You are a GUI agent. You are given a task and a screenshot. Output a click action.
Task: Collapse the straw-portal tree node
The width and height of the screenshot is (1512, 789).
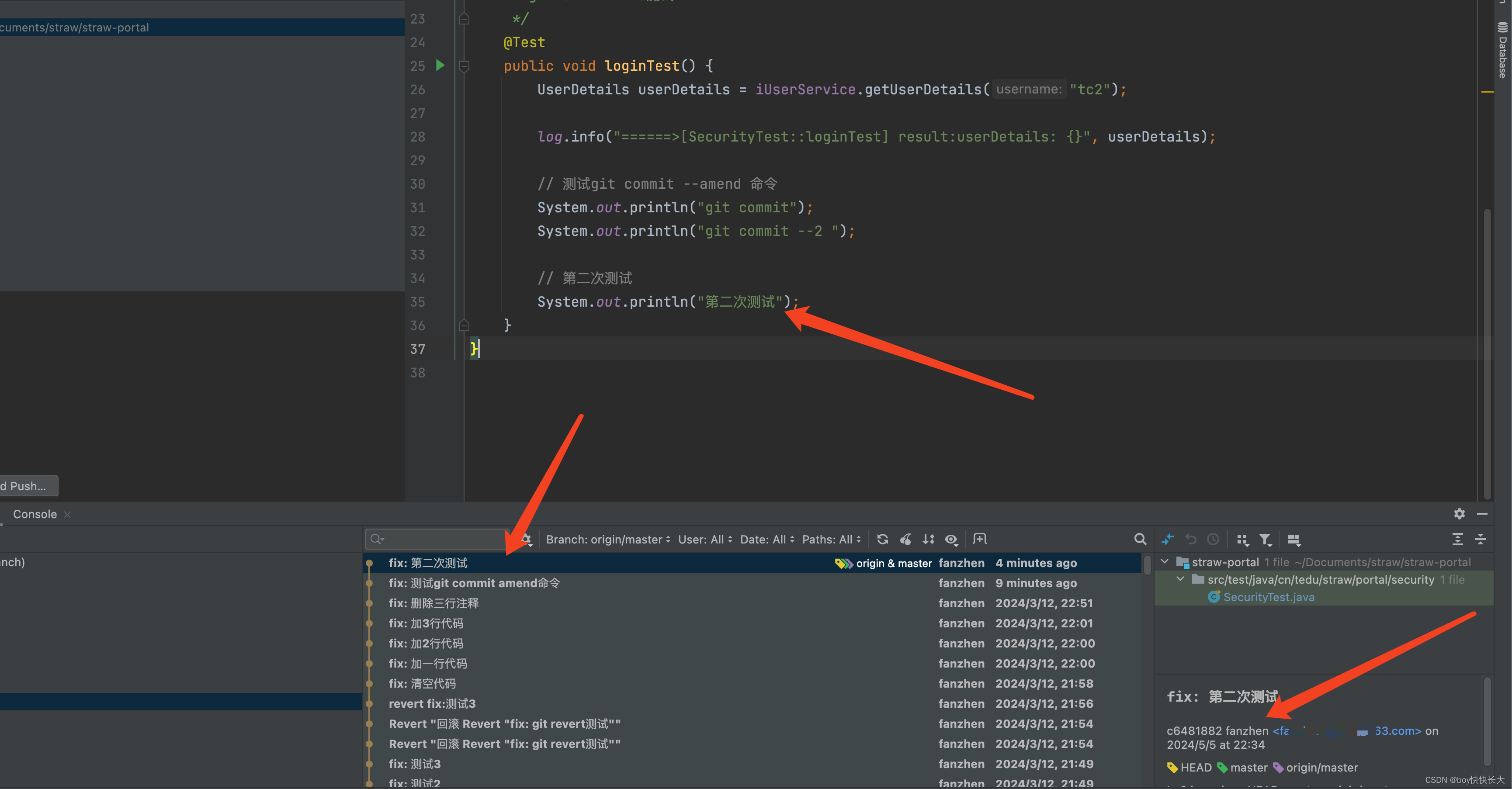[x=1165, y=562]
